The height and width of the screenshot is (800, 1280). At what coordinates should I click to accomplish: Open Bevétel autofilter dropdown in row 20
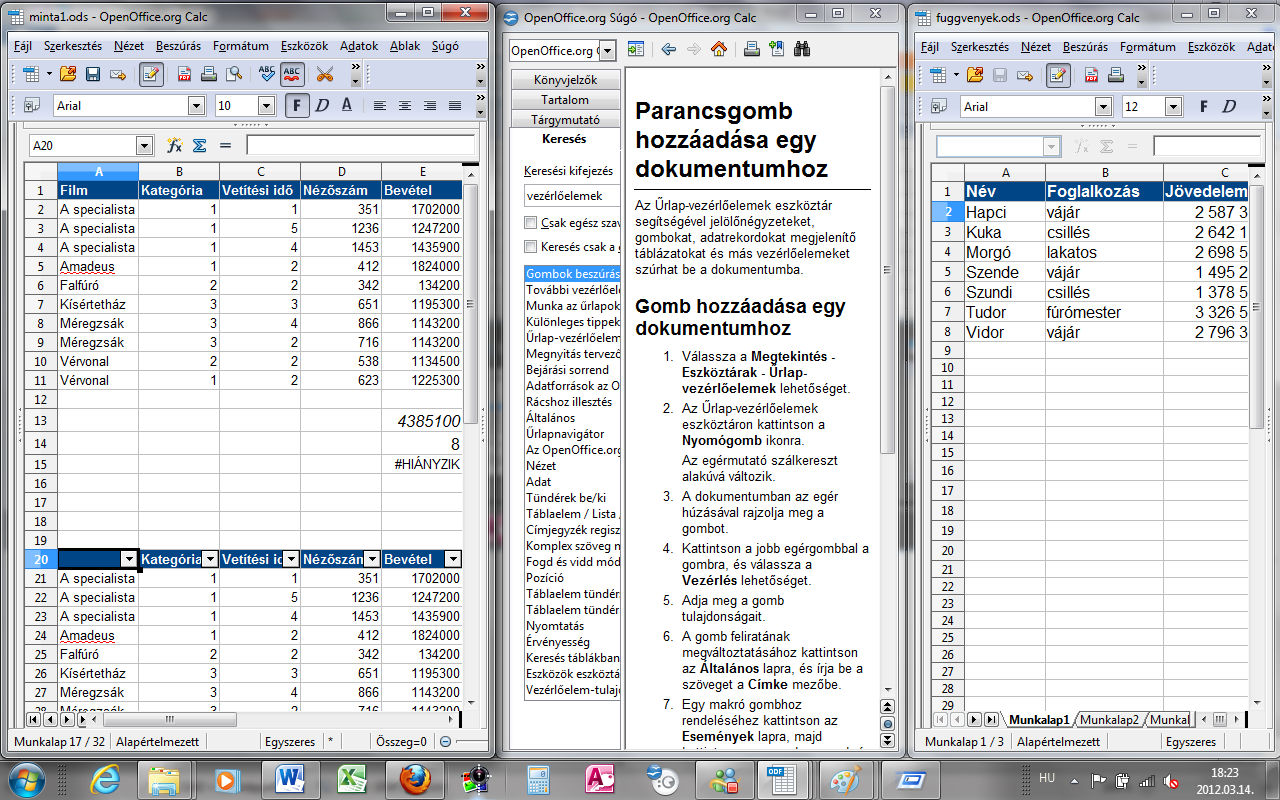[453, 560]
